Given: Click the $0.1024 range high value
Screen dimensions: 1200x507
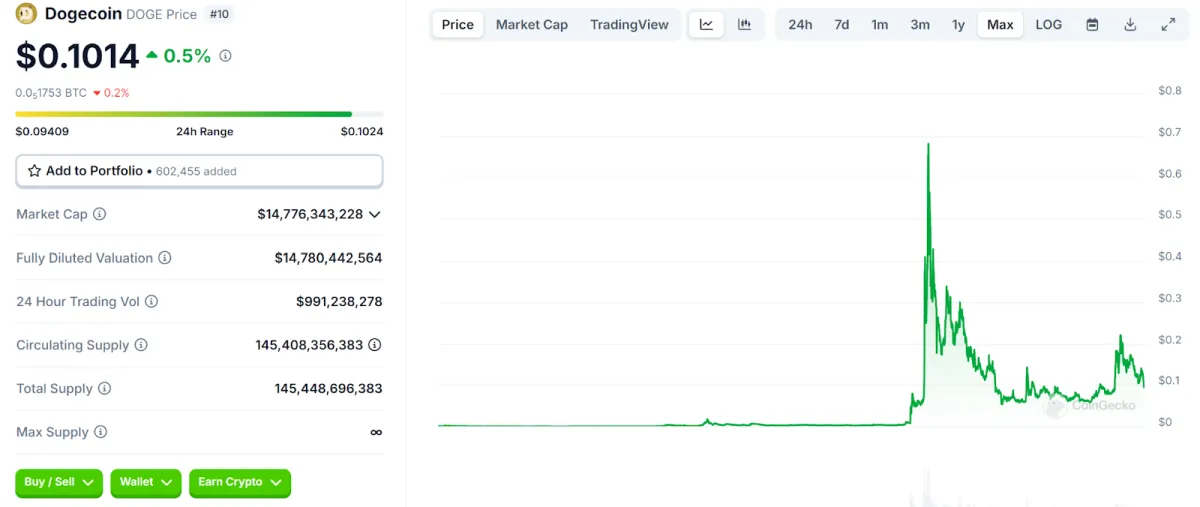Looking at the screenshot, I should [x=362, y=132].
